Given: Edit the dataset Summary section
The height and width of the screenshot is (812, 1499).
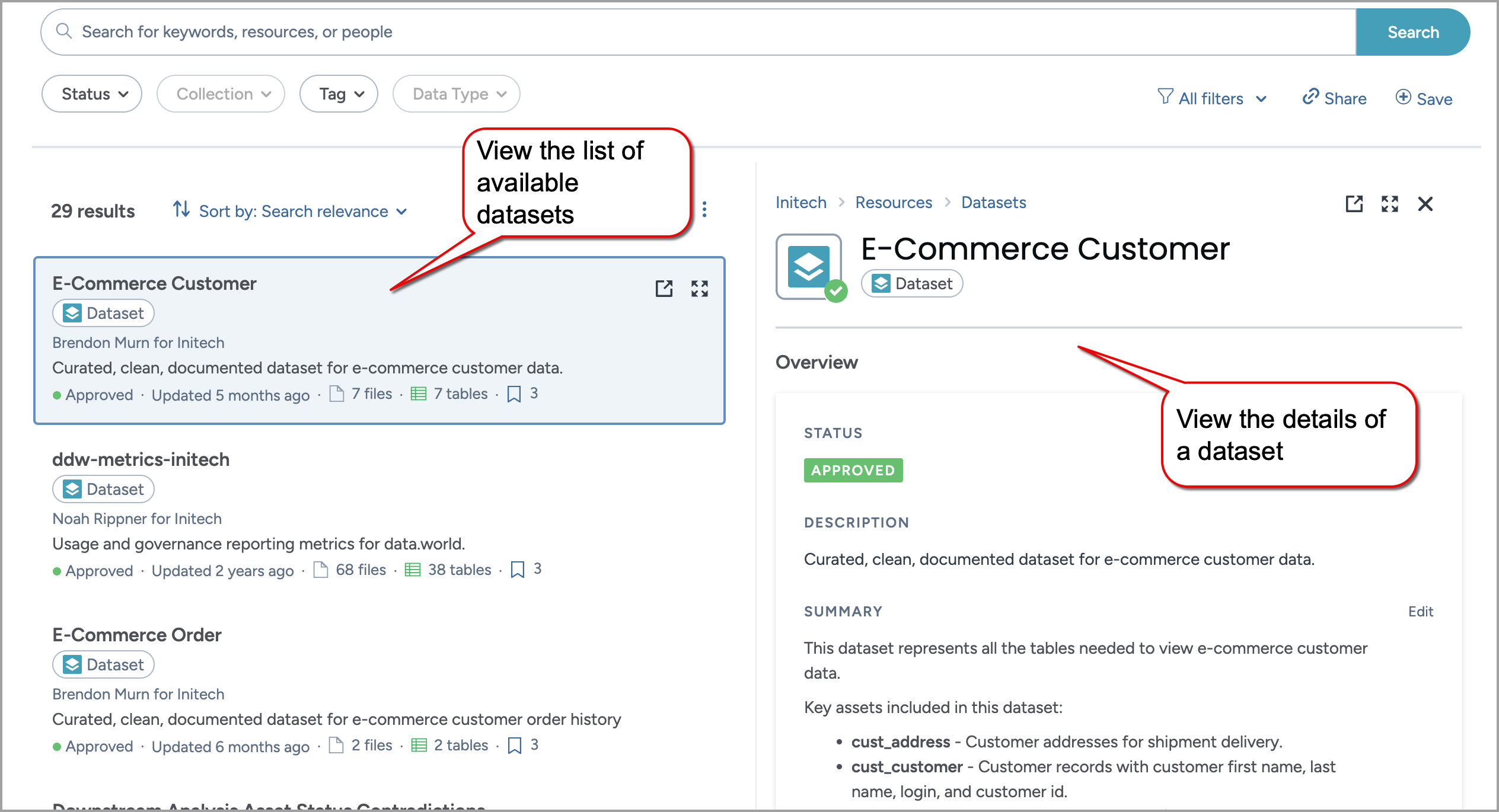Looking at the screenshot, I should tap(1420, 612).
